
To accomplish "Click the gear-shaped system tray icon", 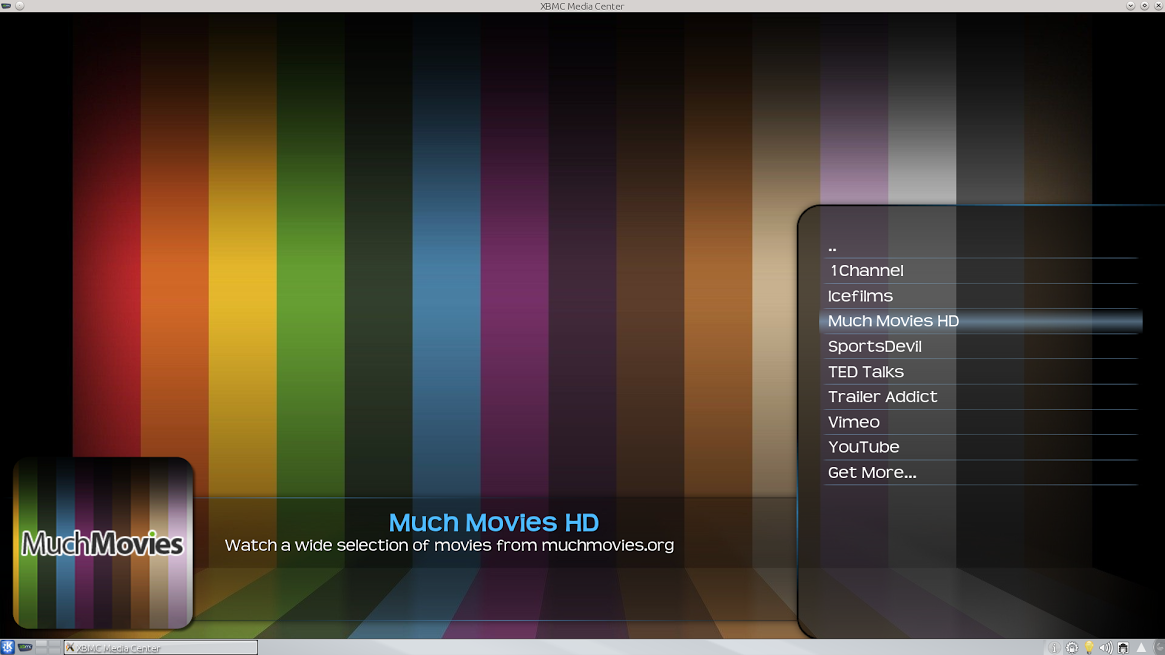I will click(x=1071, y=648).
